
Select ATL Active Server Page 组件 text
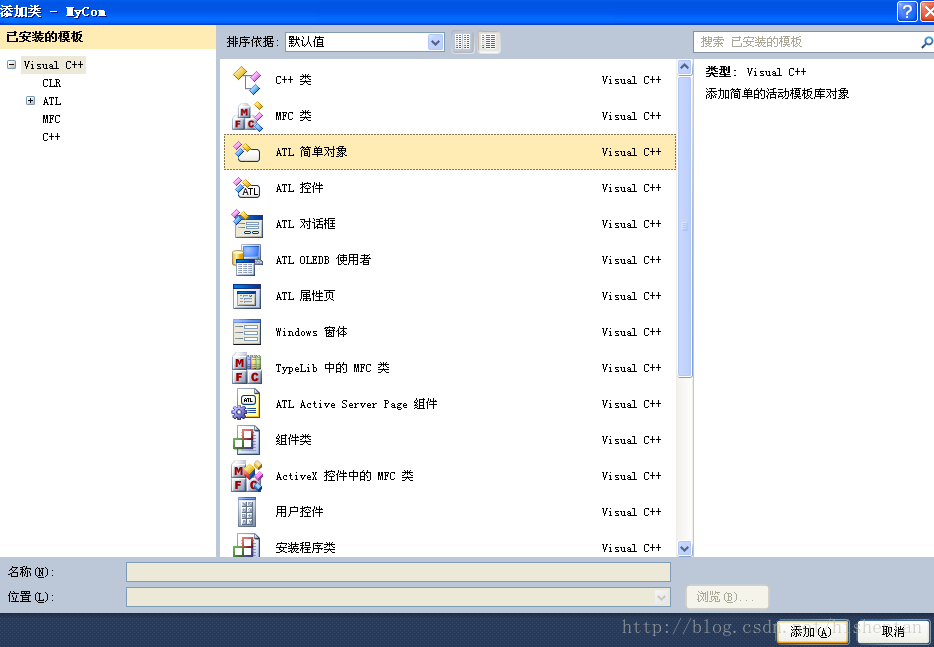(x=356, y=404)
